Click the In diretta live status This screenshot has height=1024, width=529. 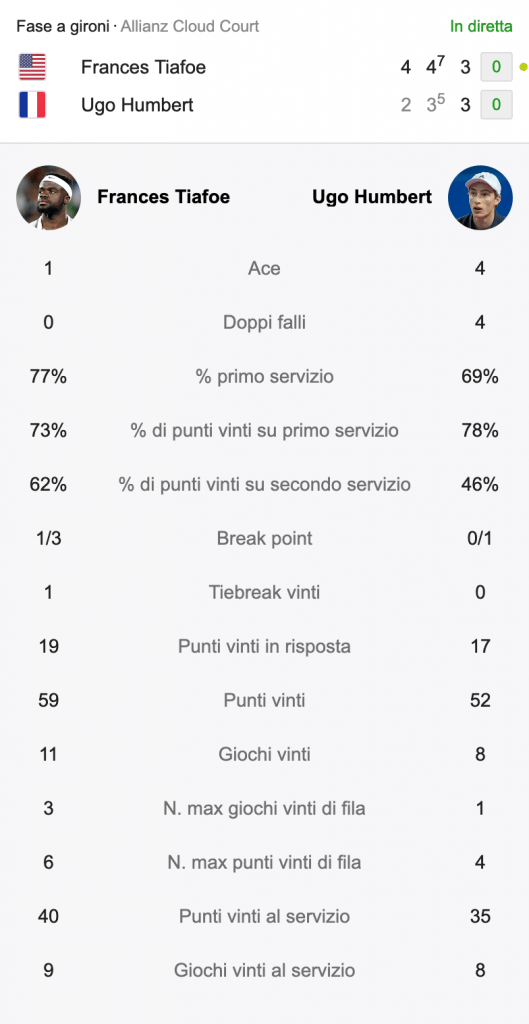481,26
